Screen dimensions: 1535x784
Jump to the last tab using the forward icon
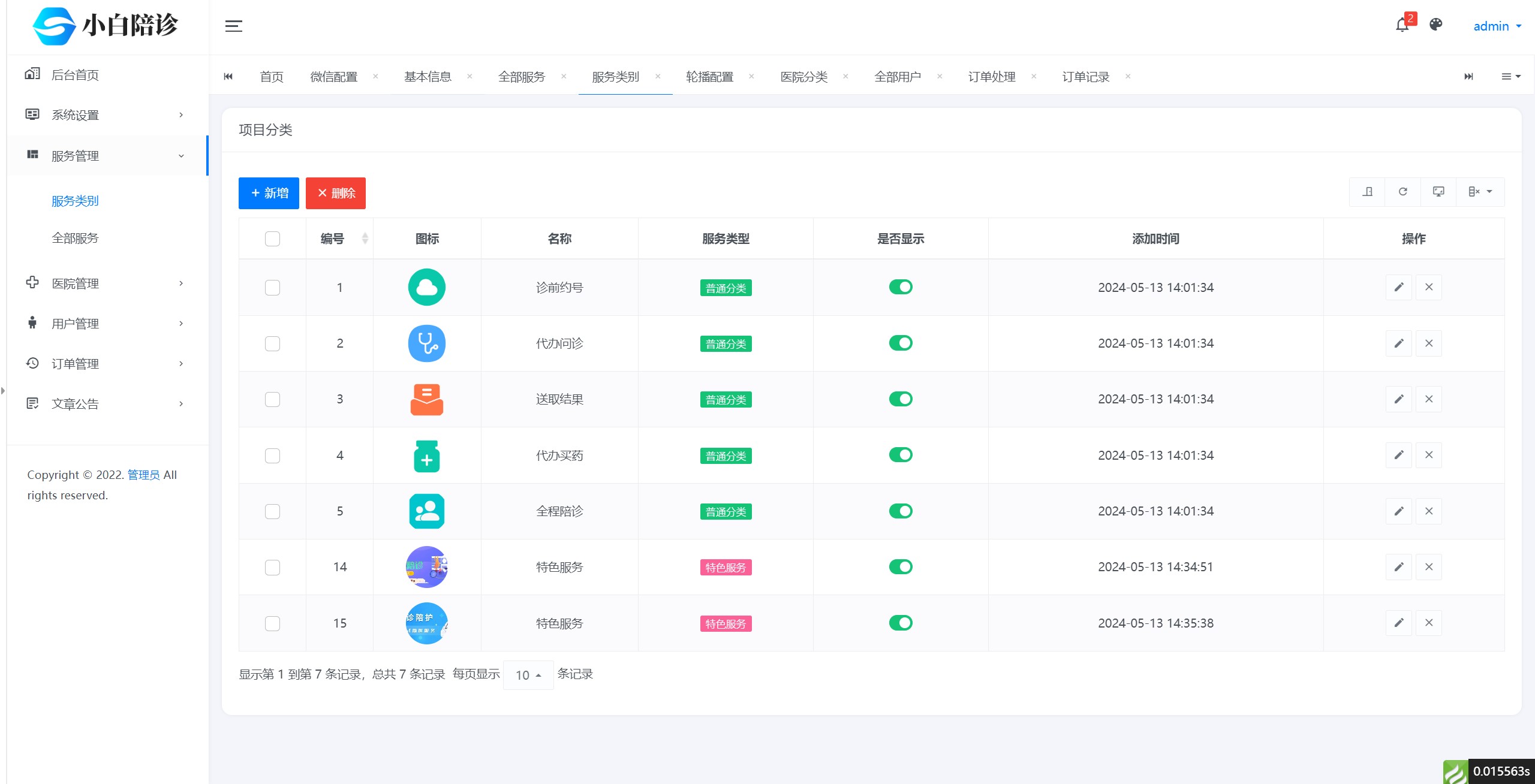(1468, 76)
